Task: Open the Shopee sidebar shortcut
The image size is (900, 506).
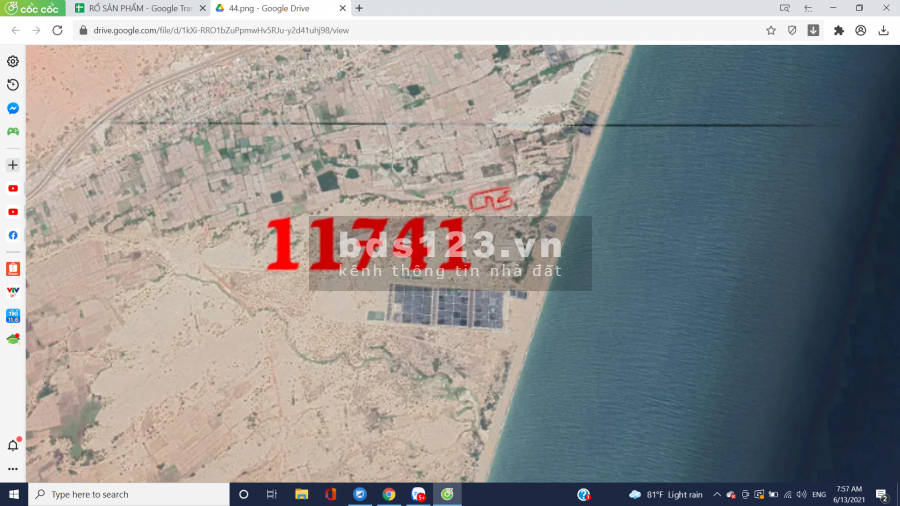Action: point(13,268)
